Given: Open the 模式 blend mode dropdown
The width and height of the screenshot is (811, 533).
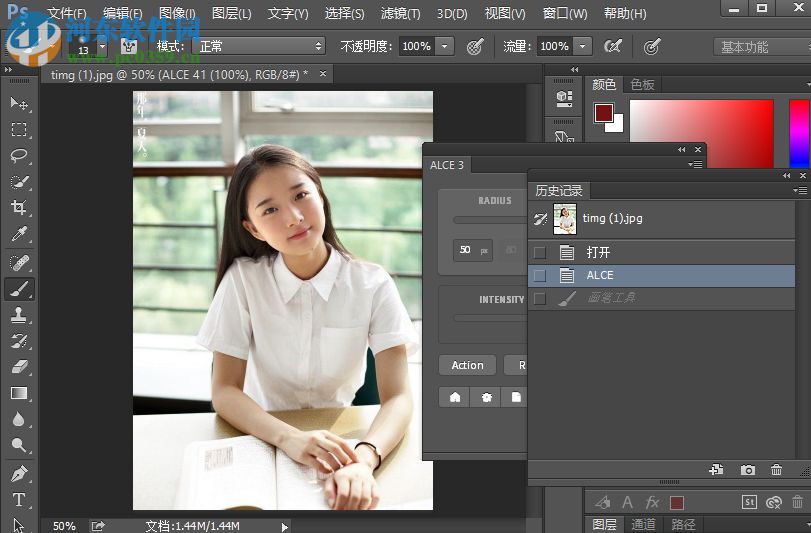Looking at the screenshot, I should [259, 47].
